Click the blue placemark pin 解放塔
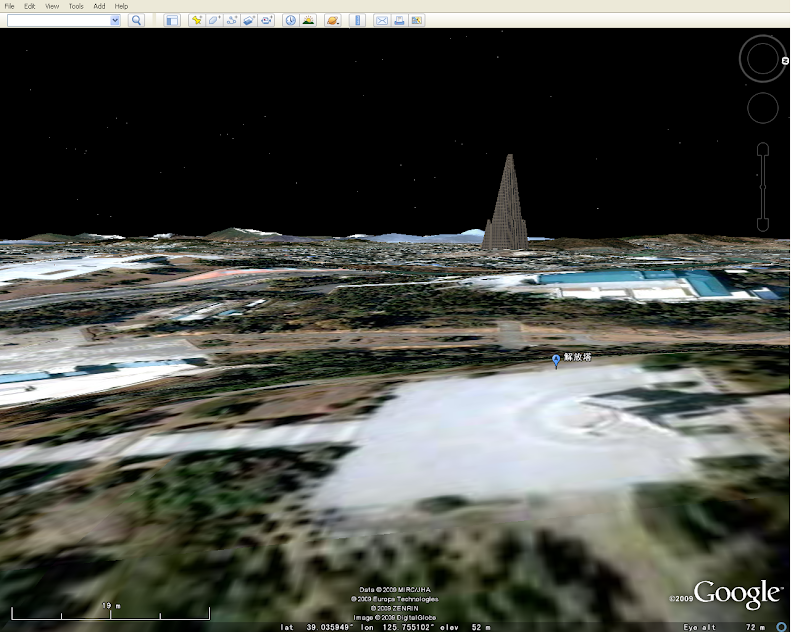 pyautogui.click(x=556, y=361)
